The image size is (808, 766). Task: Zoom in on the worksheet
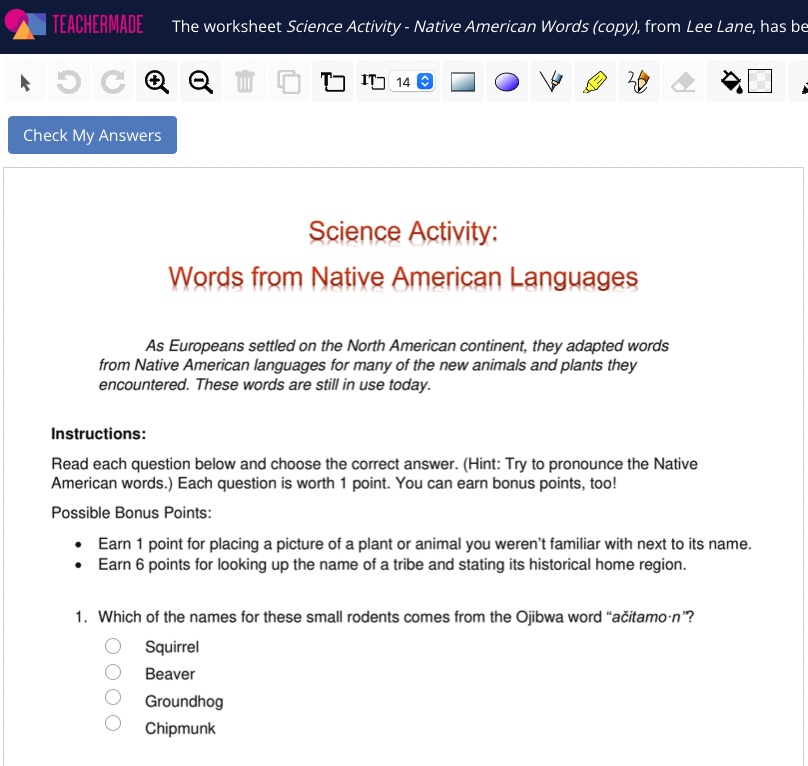point(156,81)
